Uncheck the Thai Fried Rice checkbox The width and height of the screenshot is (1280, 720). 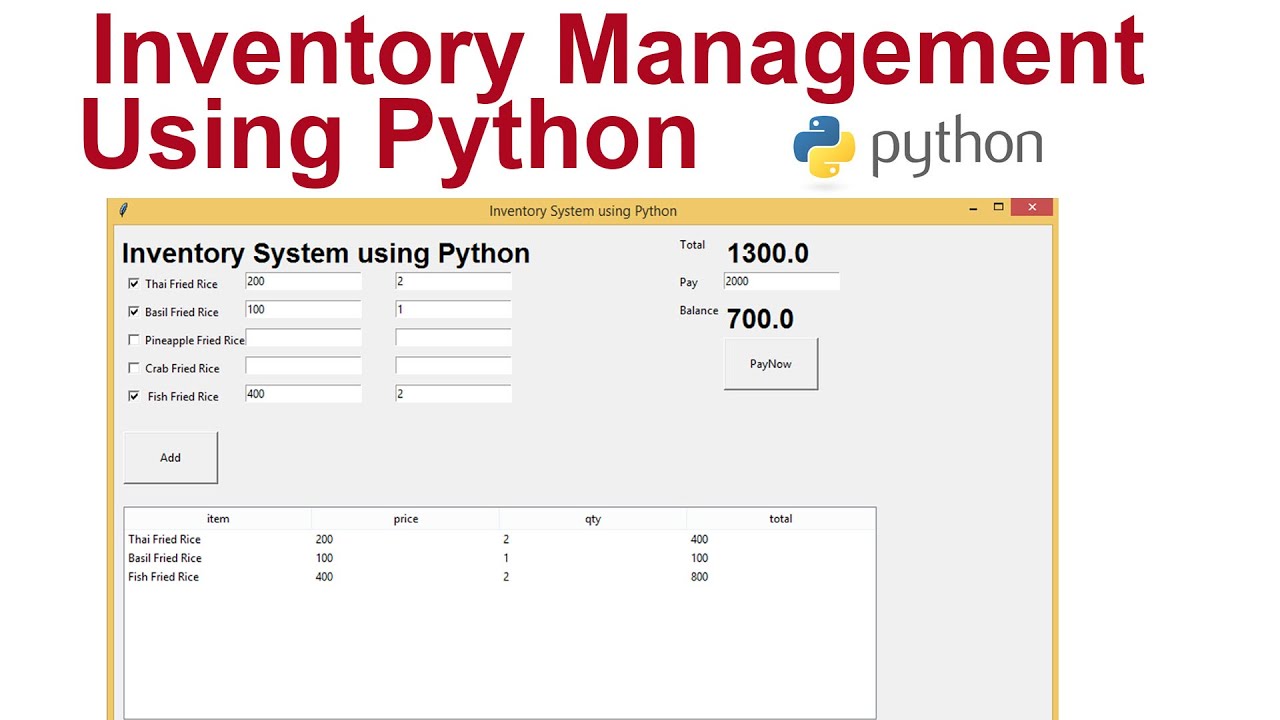point(134,284)
